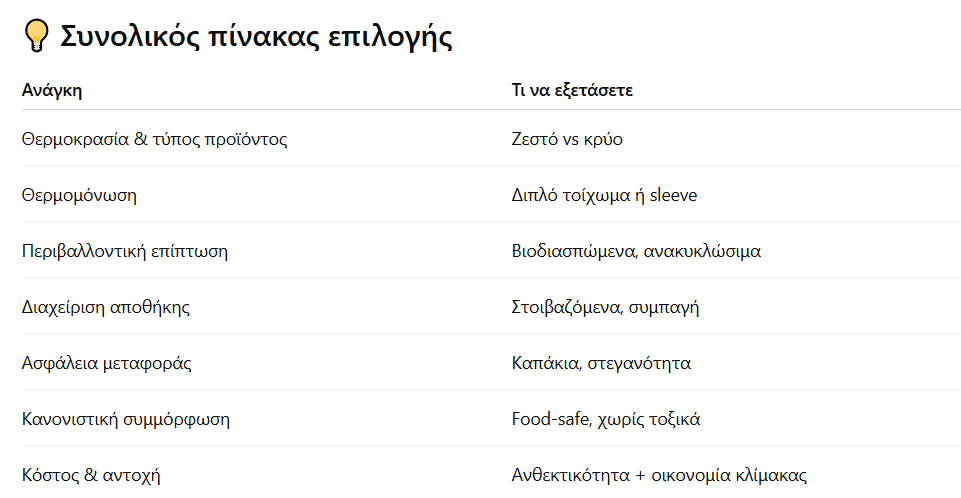Screen dimensions: 961x498
Task: Select the Διαχείριση αποθήκης cell
Action: 106,307
